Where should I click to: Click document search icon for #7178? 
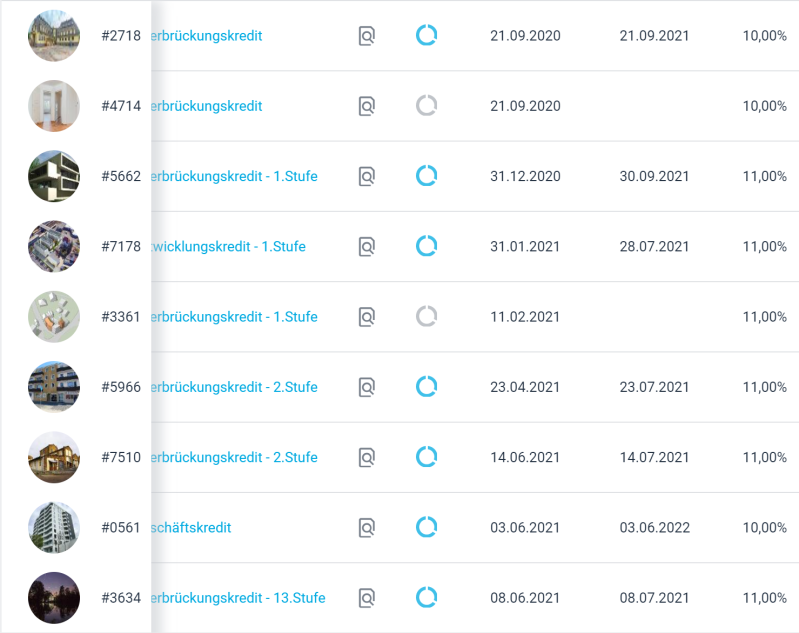click(367, 246)
